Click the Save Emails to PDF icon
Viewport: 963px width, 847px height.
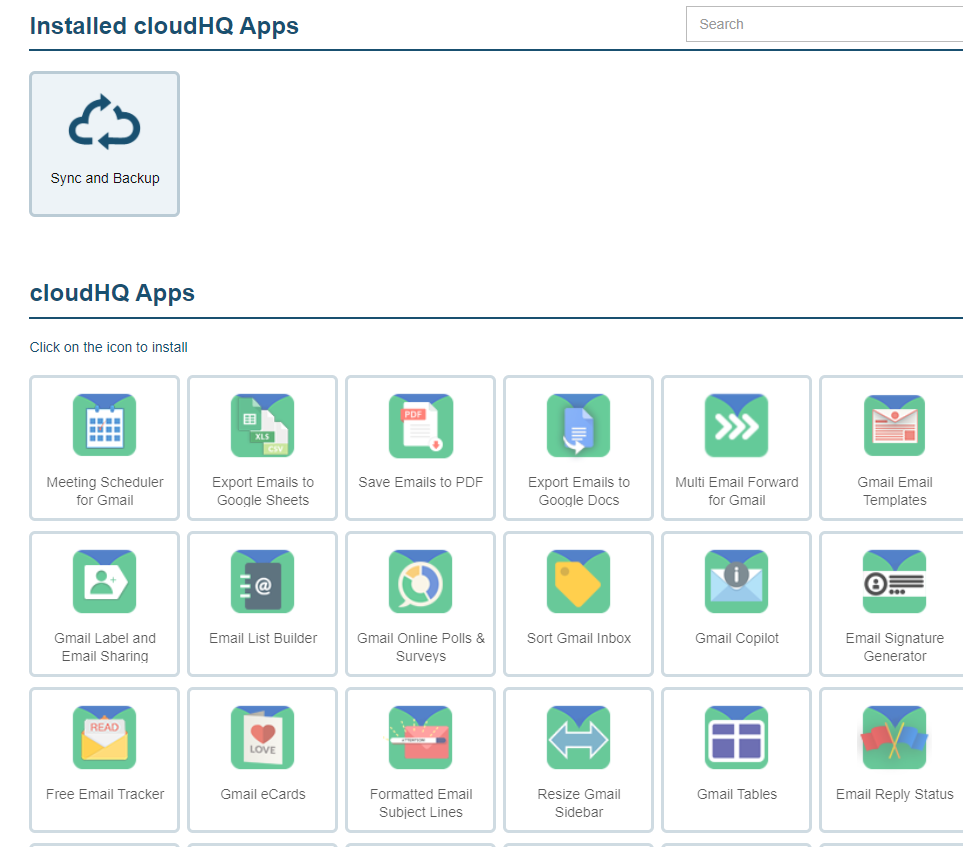[x=421, y=425]
